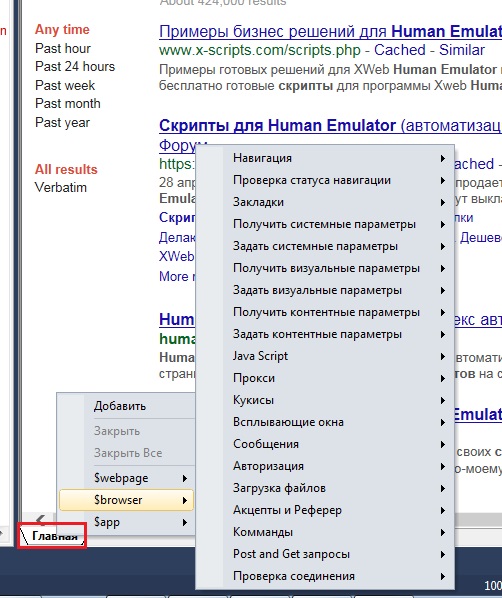
Task: Open Скрипты для Human Emulator result
Action: (330, 125)
